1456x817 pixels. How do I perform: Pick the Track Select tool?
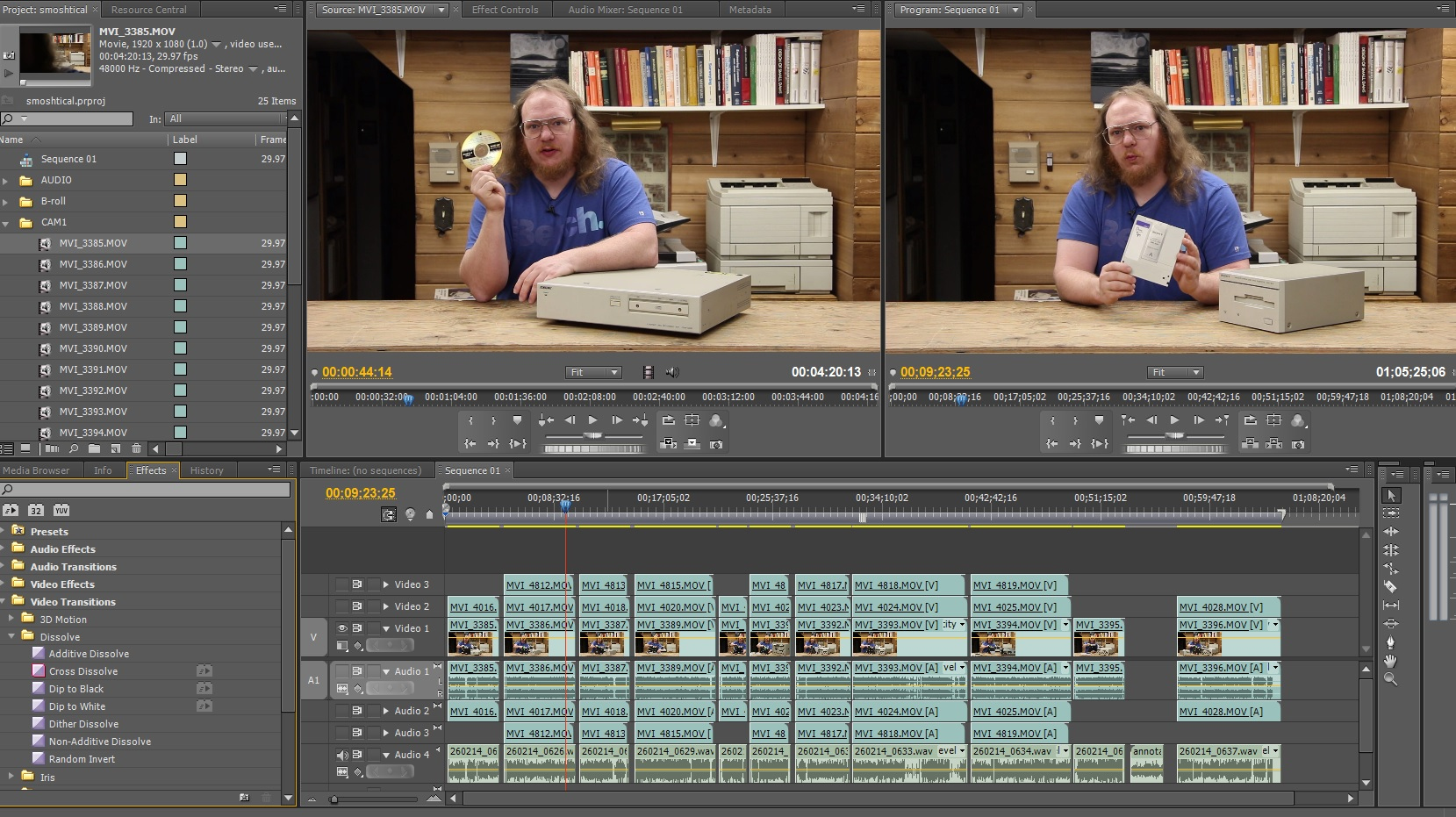(x=1390, y=513)
